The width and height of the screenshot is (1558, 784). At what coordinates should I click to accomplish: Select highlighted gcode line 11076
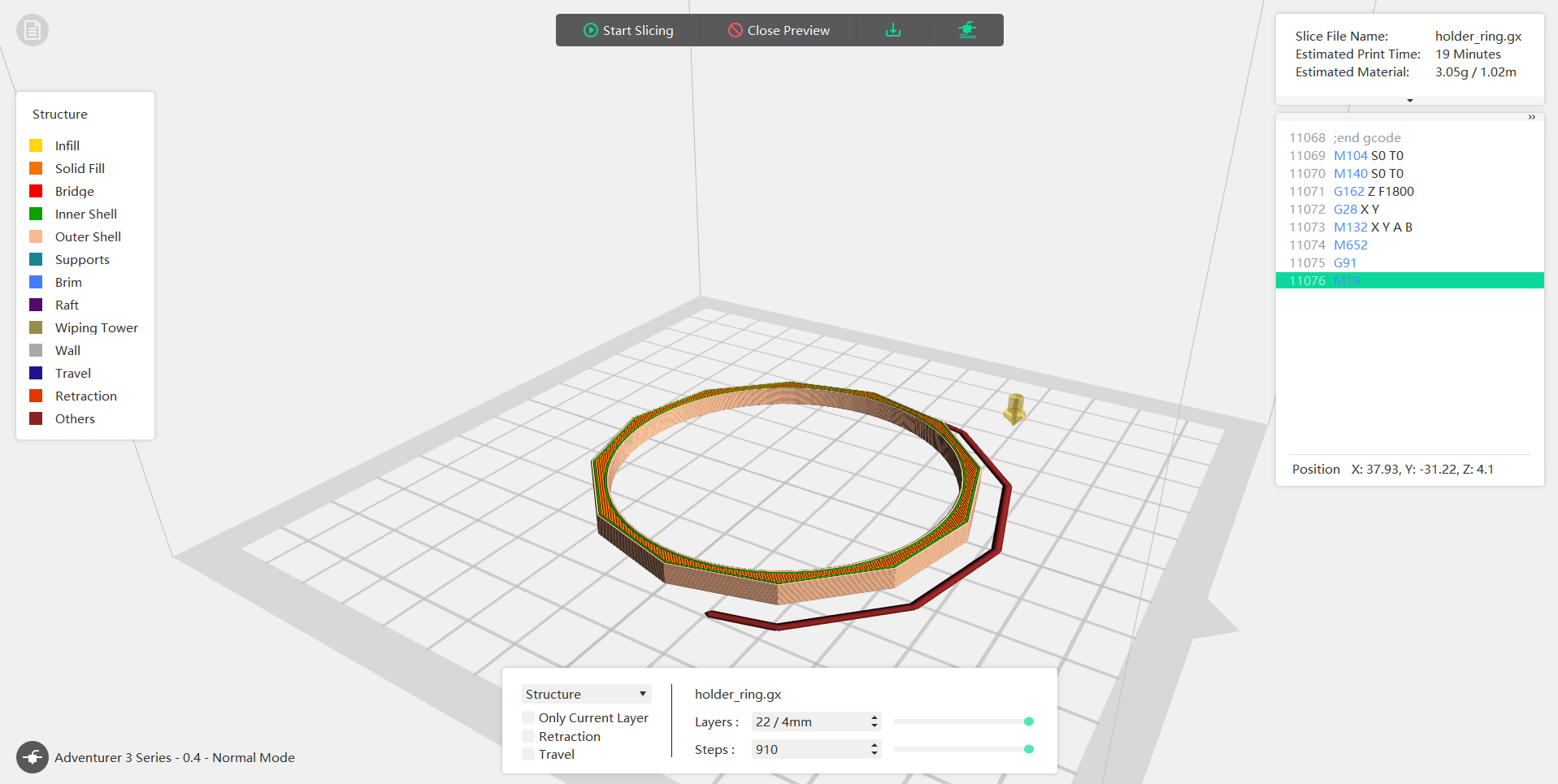pos(1410,280)
